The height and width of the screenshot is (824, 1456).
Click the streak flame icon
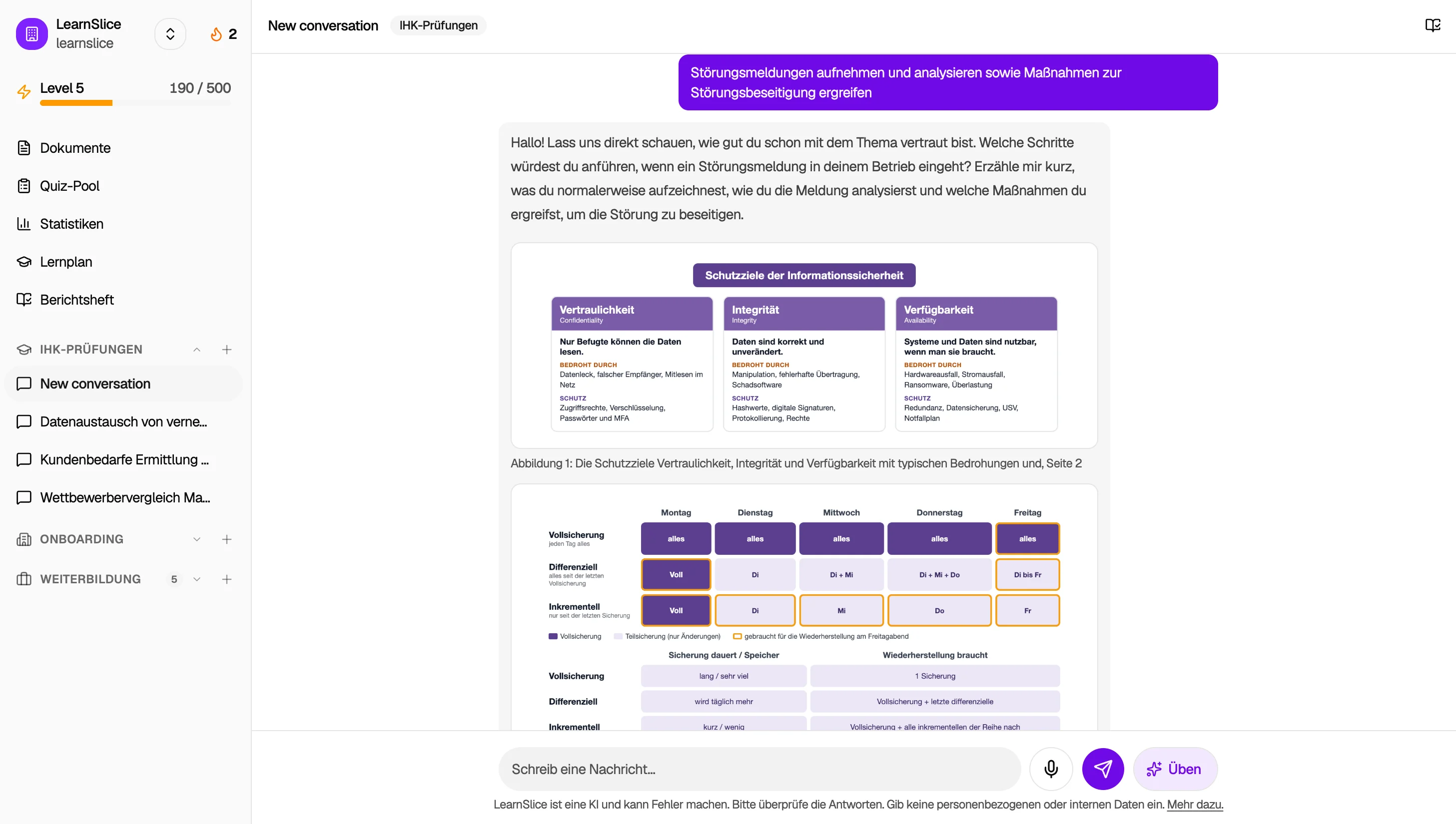[x=216, y=34]
